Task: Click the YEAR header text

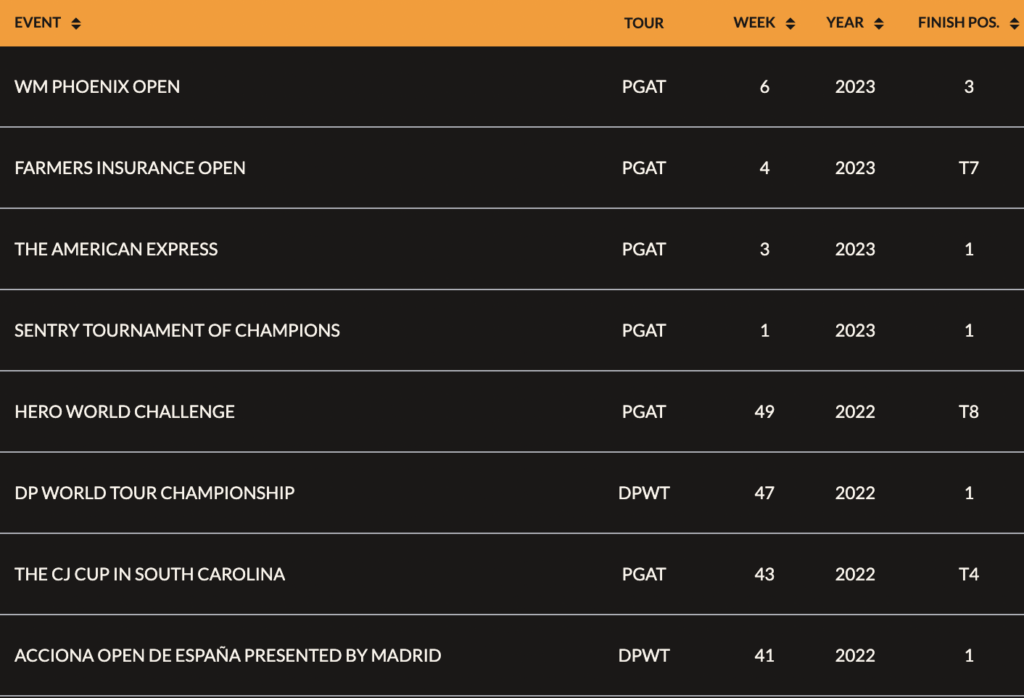Action: 844,23
